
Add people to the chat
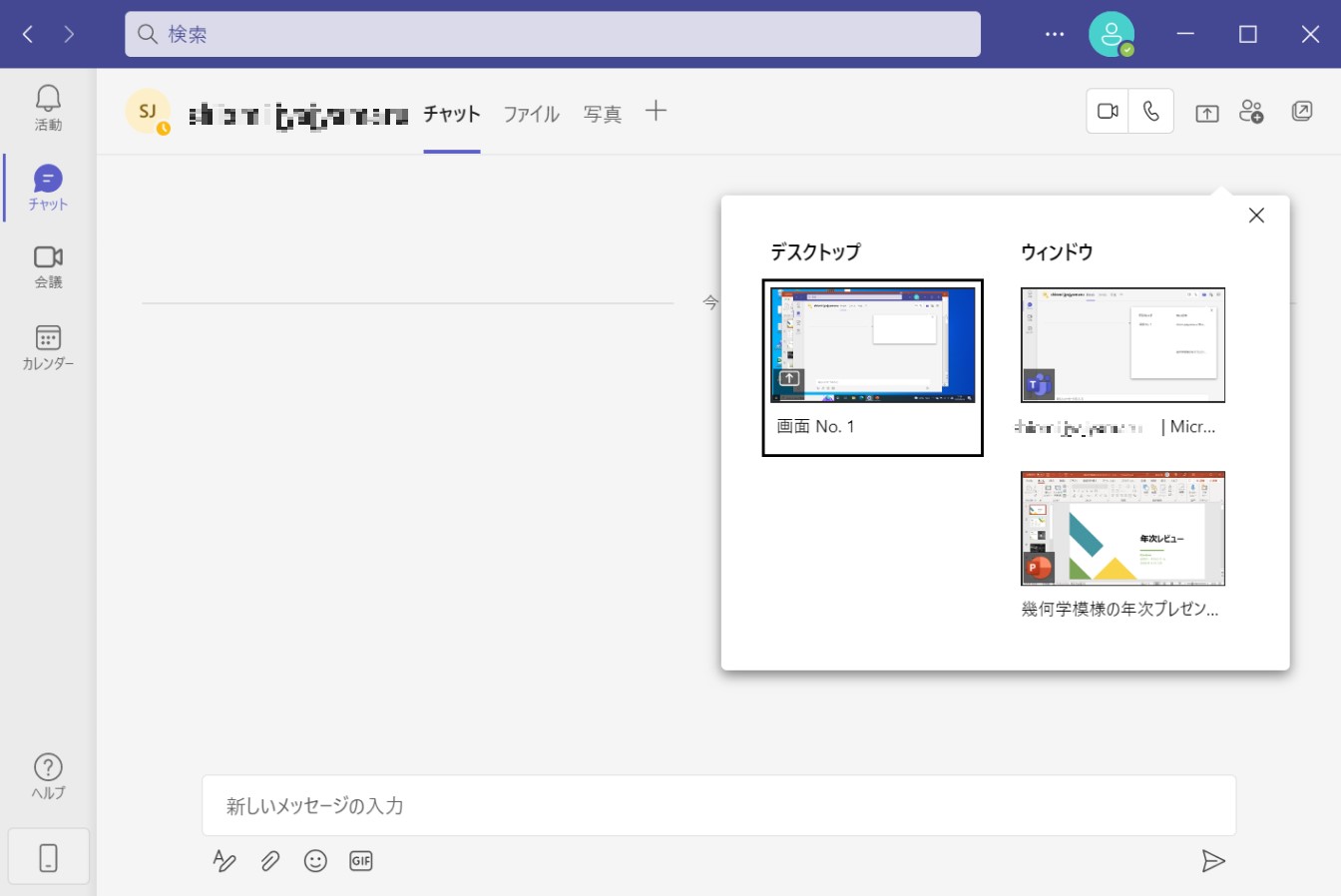coord(1251,112)
